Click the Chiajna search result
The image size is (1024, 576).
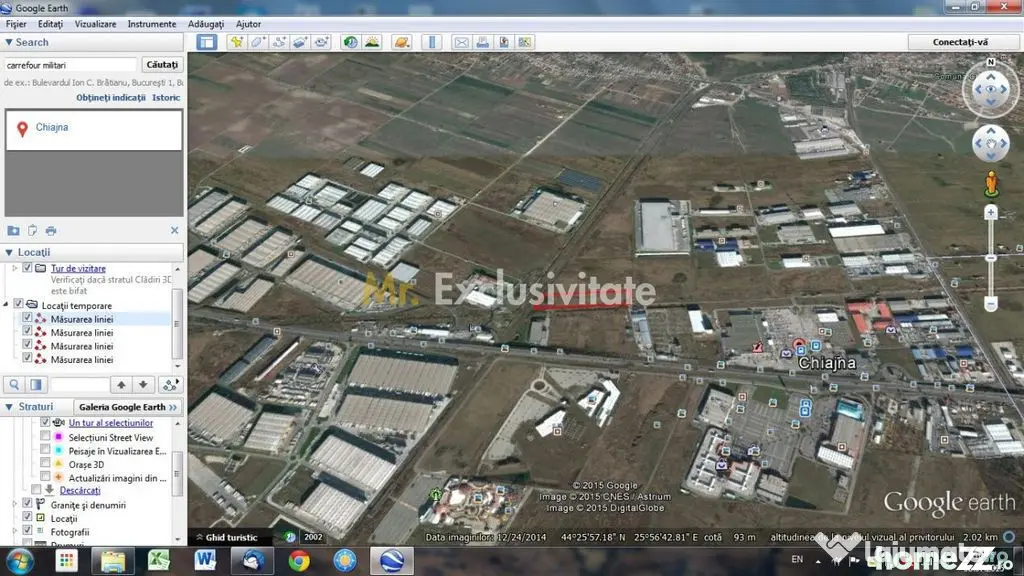tap(52, 127)
